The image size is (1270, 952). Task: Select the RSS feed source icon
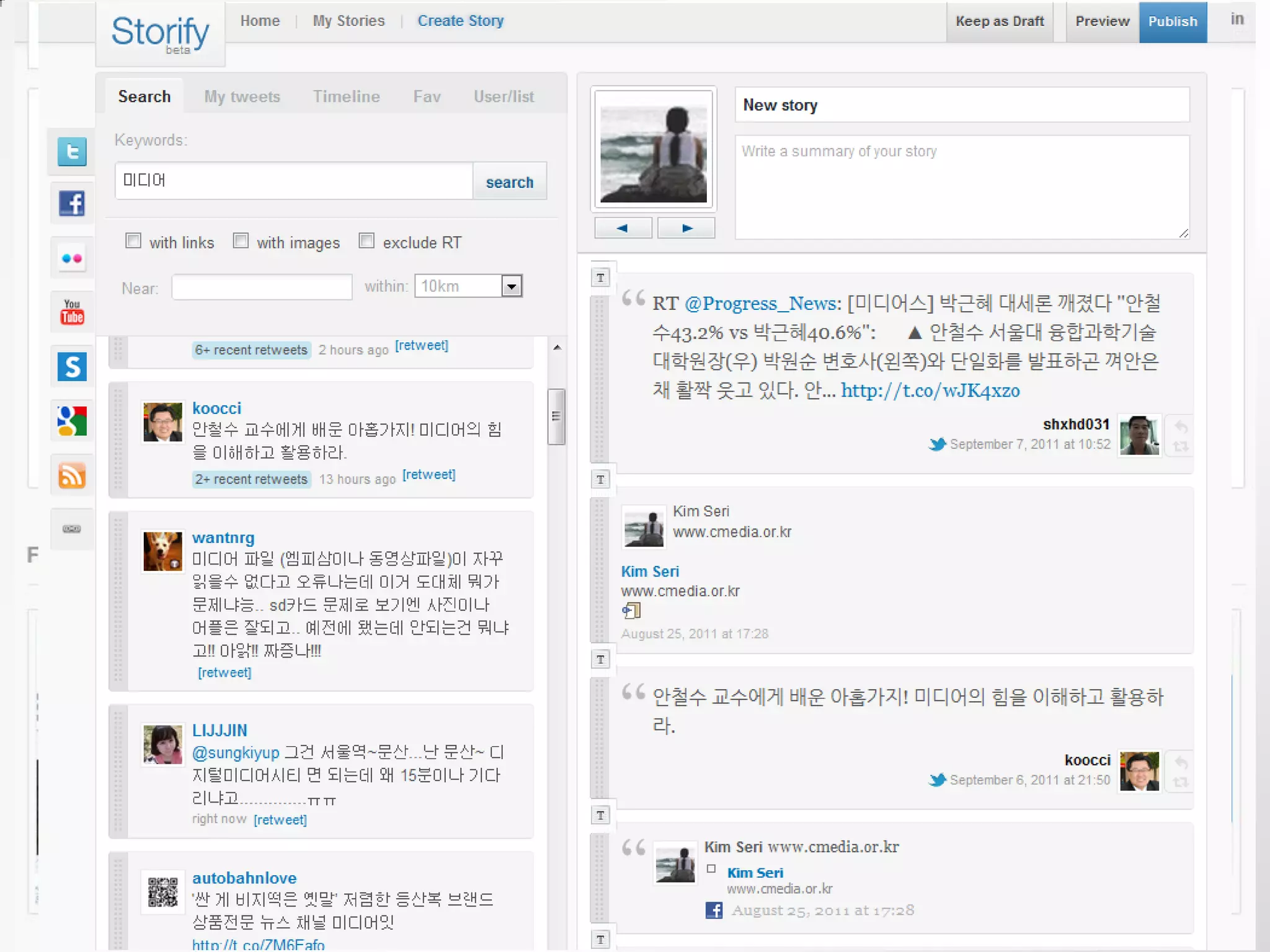(72, 475)
